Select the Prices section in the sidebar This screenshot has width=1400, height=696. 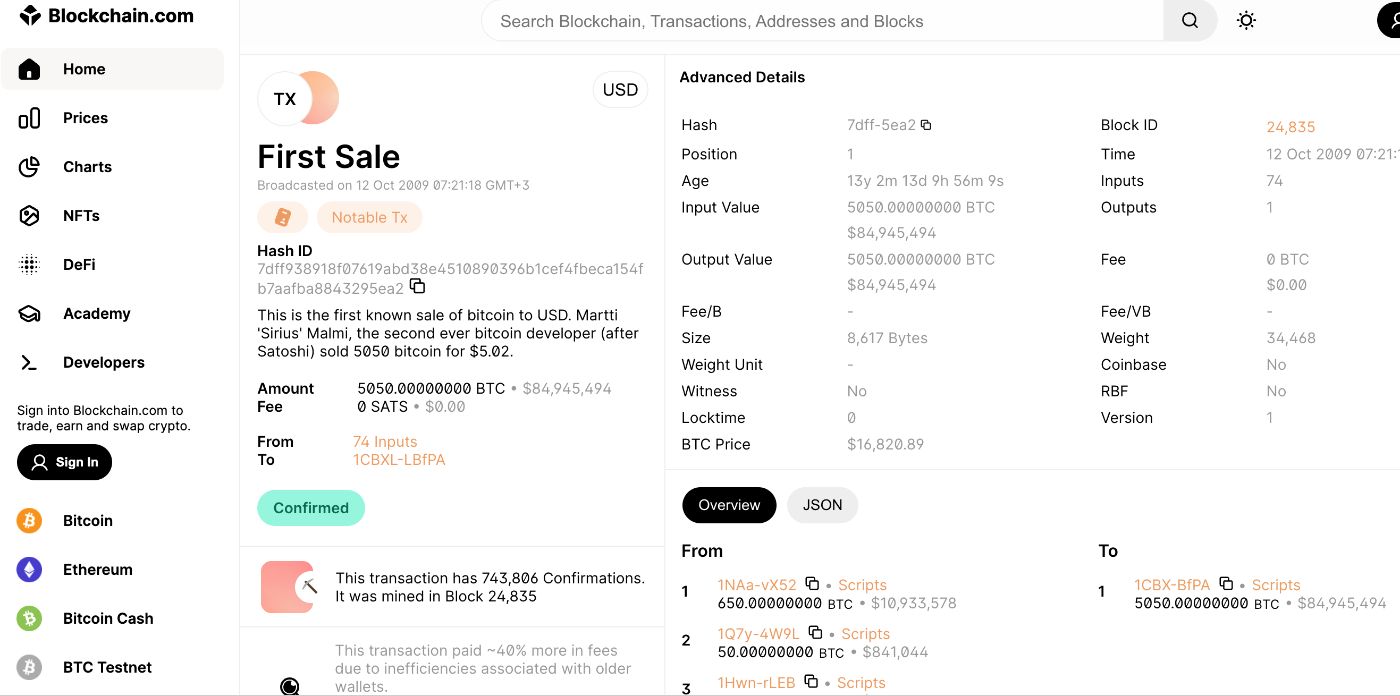pyautogui.click(x=85, y=117)
